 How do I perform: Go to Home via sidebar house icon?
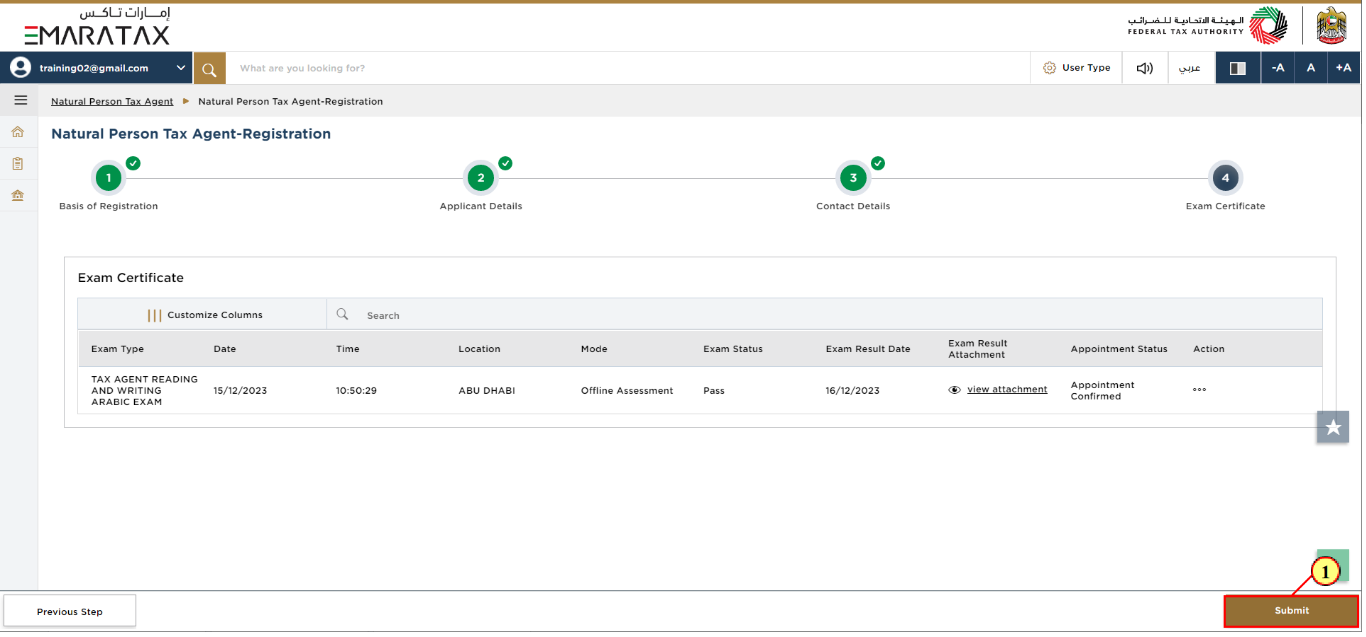tap(18, 132)
